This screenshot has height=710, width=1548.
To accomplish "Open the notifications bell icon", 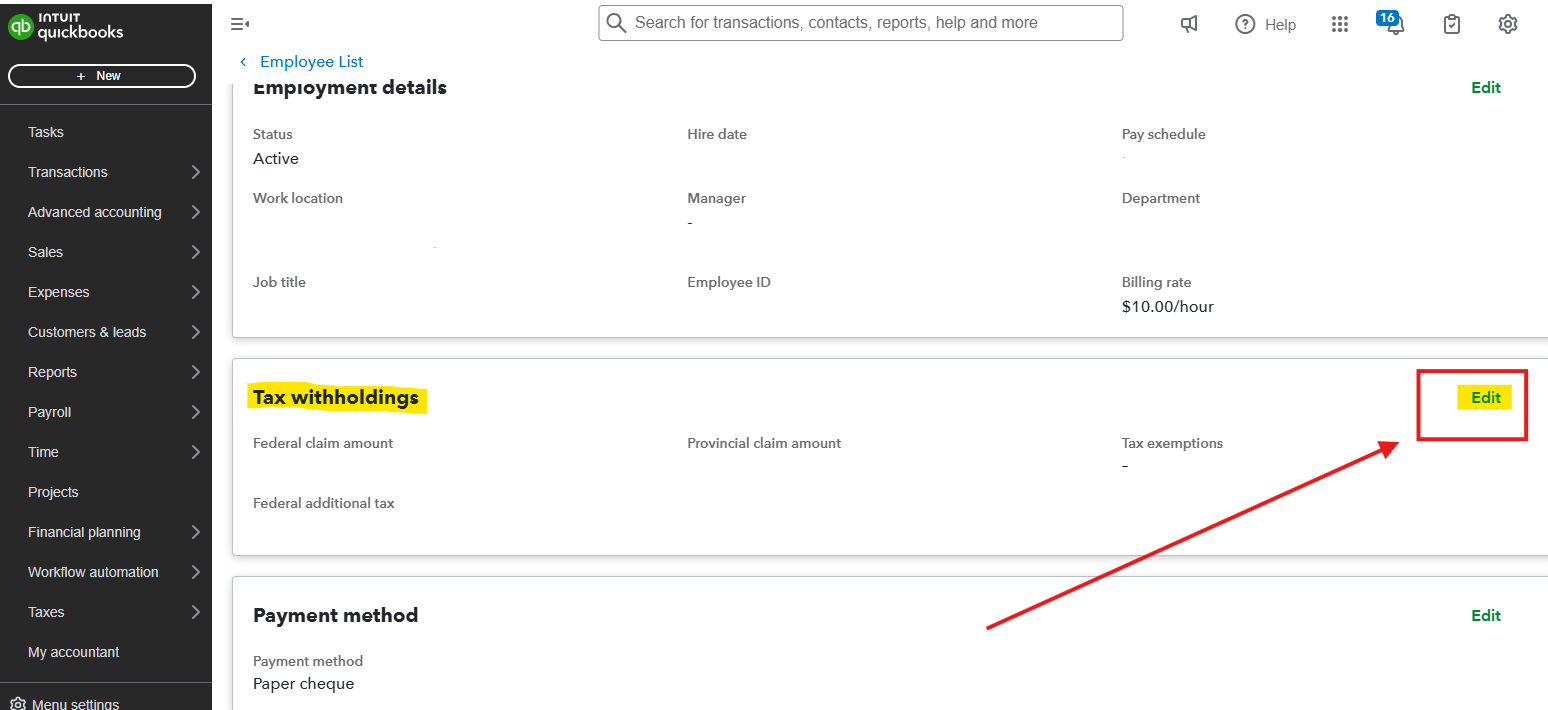I will pyautogui.click(x=1395, y=25).
